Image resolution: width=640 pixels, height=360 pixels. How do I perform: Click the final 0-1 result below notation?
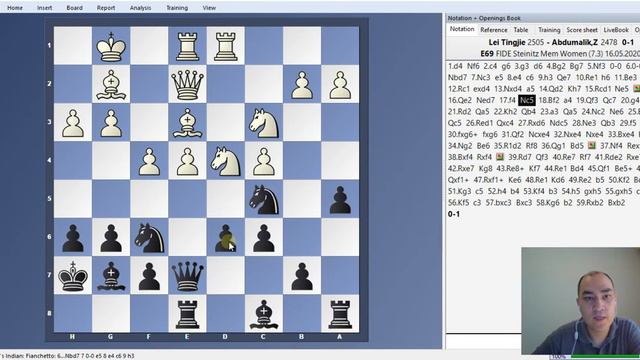point(453,214)
